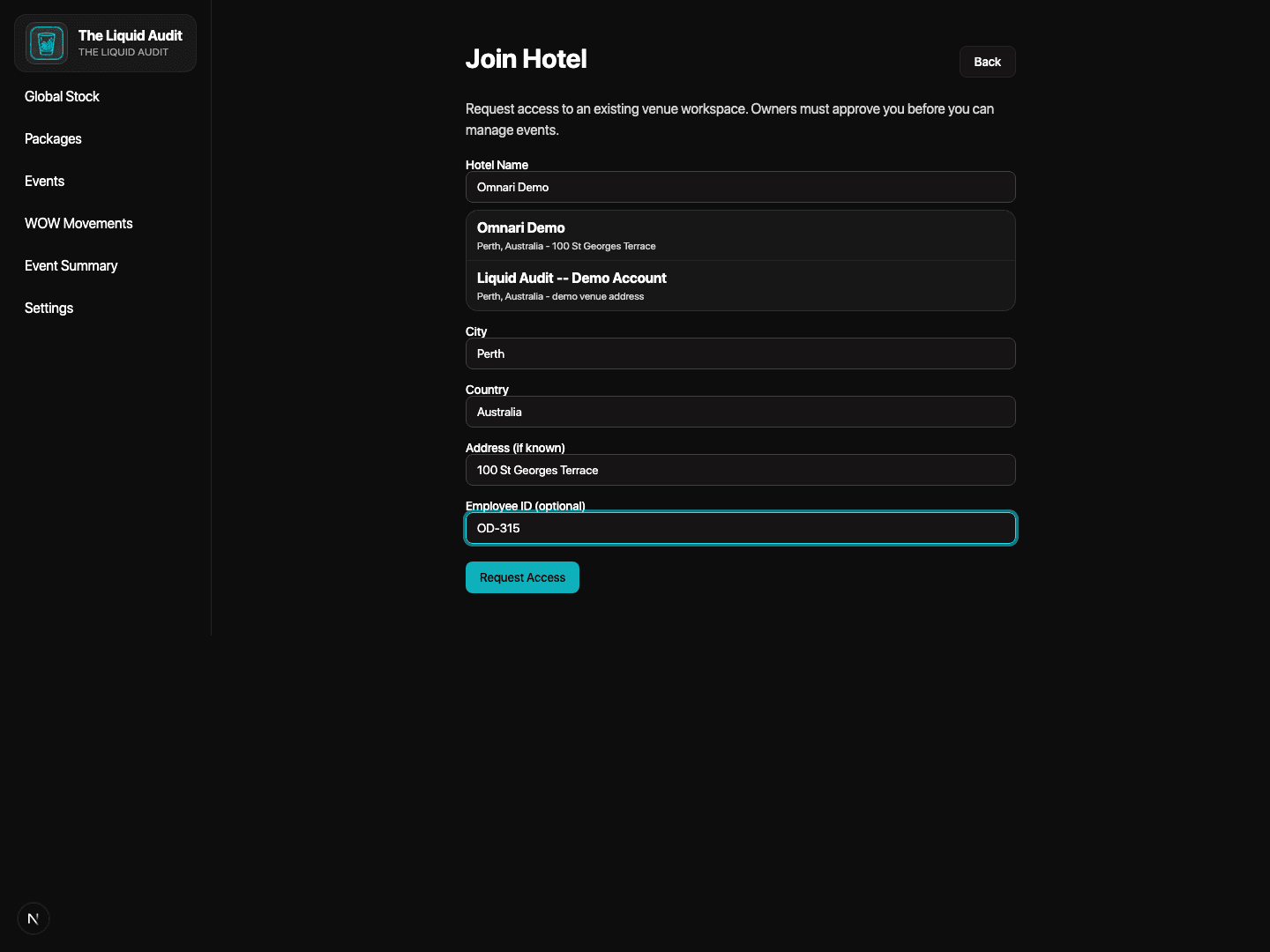The image size is (1270, 952).
Task: Click the Join Hotel page heading
Action: point(527,59)
